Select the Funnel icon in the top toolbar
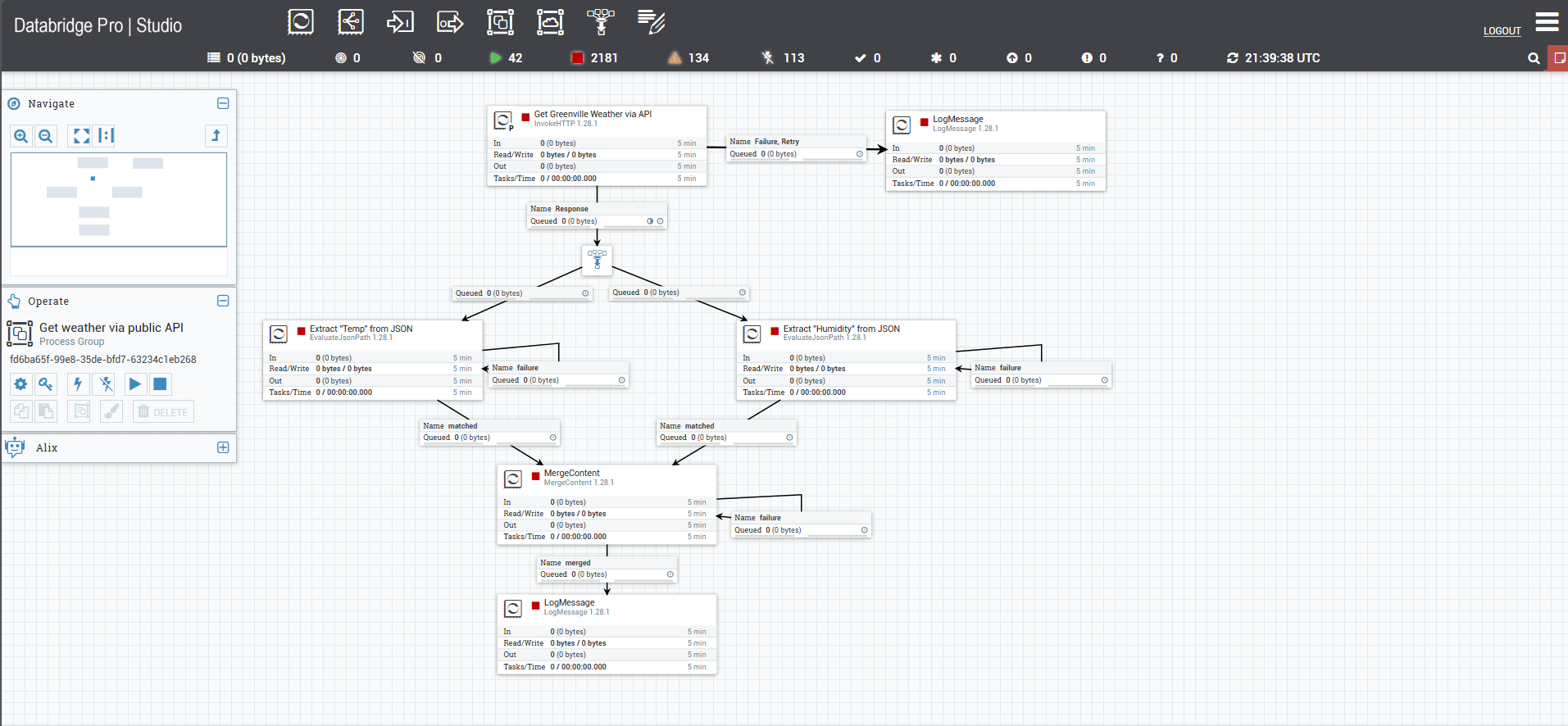This screenshot has height=726, width=1568. coord(600,21)
